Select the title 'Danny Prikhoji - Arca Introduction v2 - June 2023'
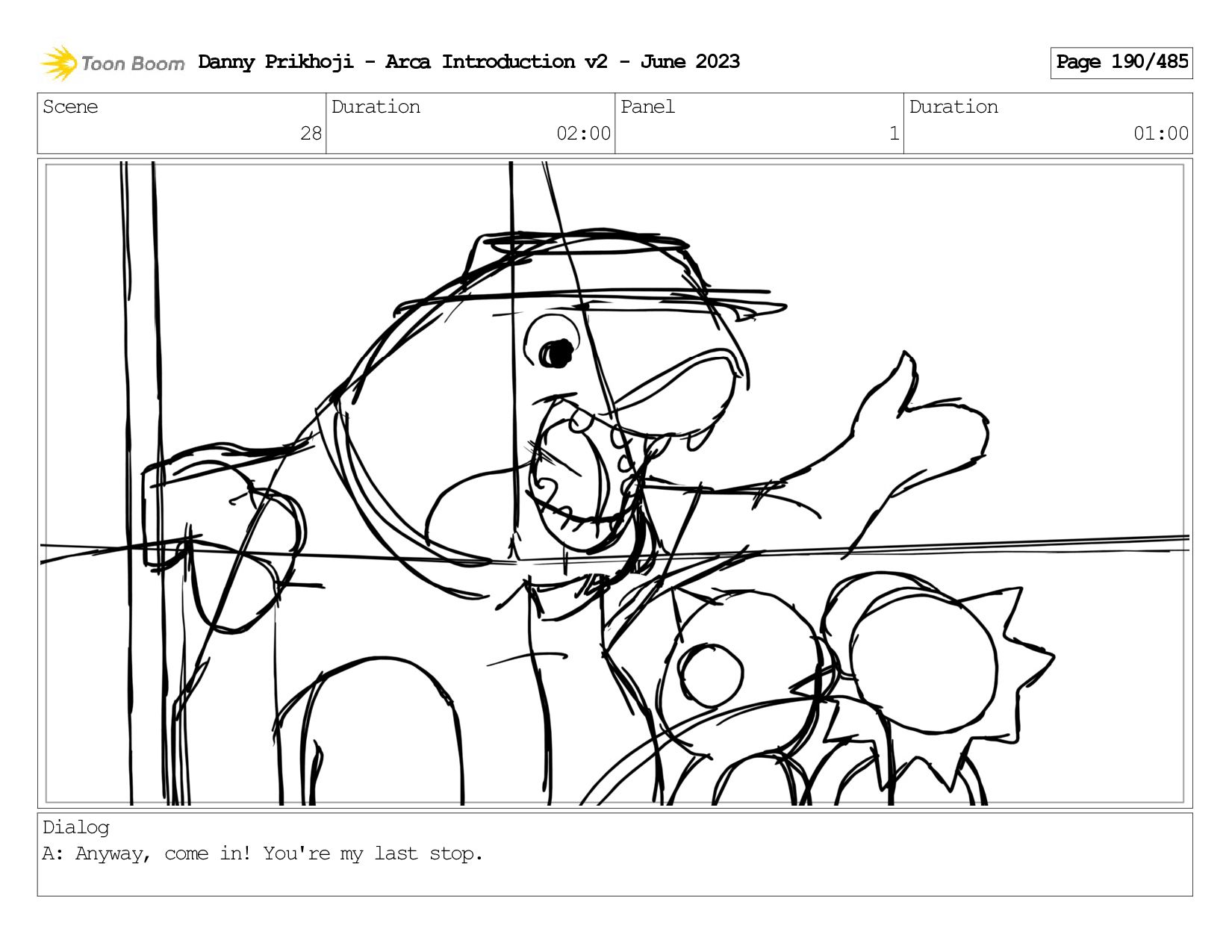 tap(469, 62)
